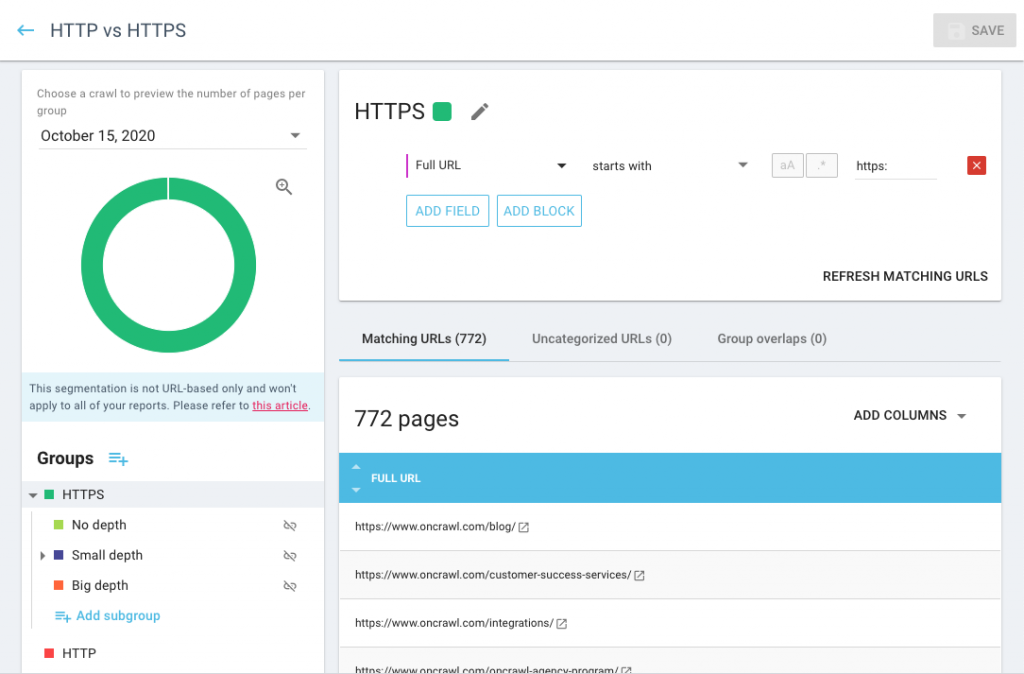Screen dimensions: 1024x674
Task: Toggle link icon for Big depth
Action: coord(290,586)
